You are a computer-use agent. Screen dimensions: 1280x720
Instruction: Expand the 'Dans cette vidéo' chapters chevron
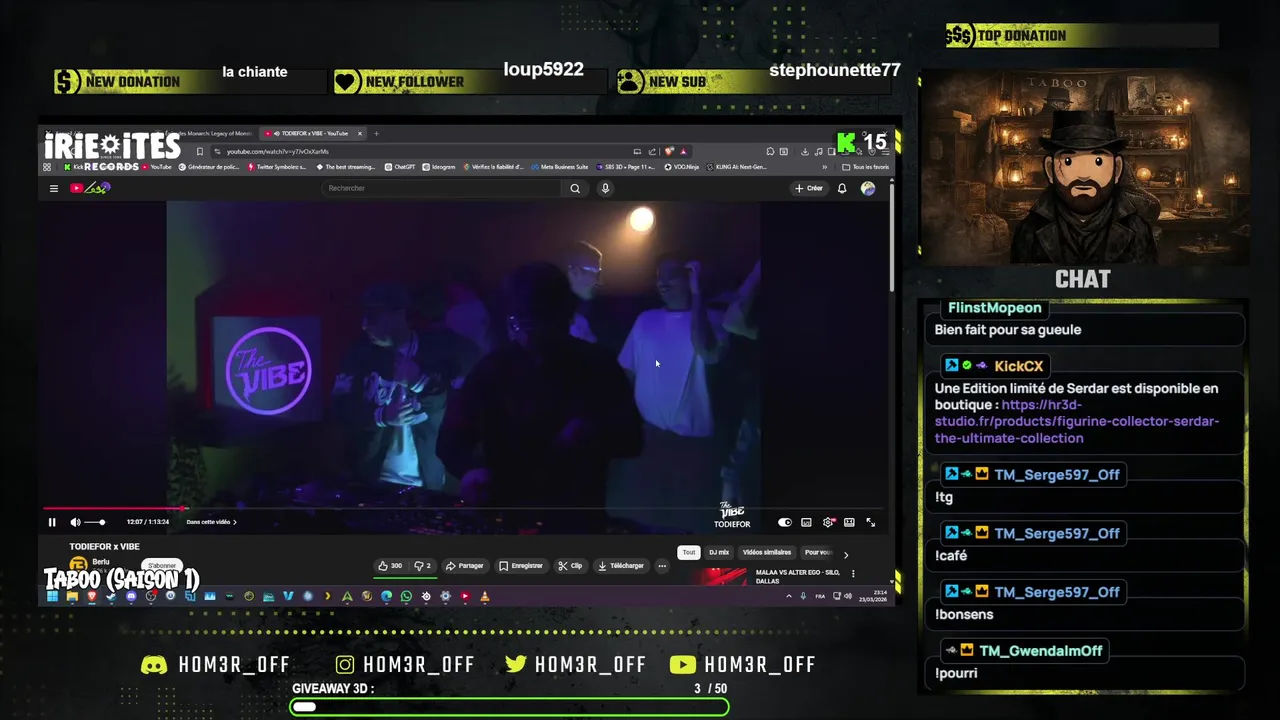tap(235, 522)
